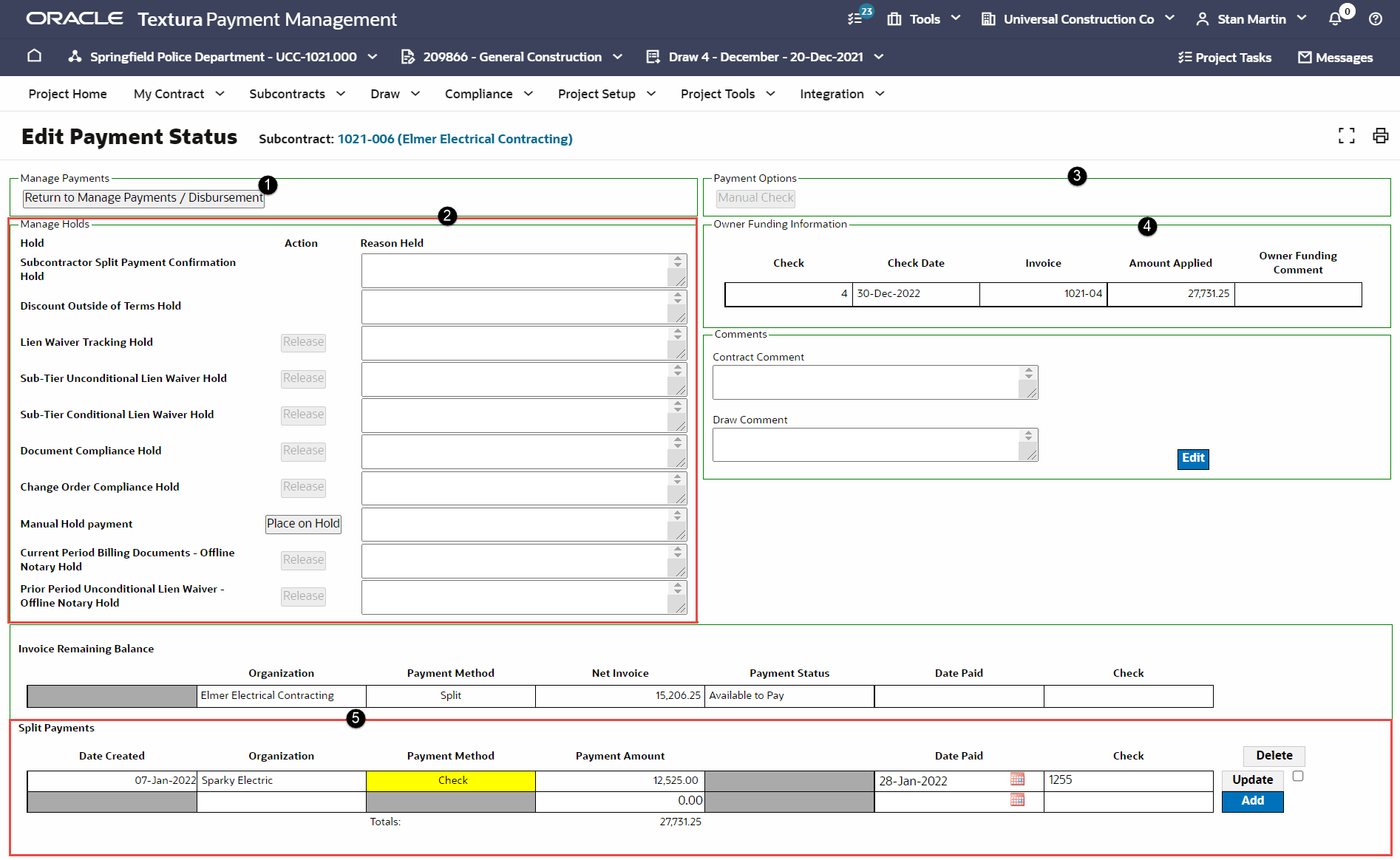Click reason field for Discount Outside of Terms Hold
The height and width of the screenshot is (860, 1400).
[x=524, y=307]
